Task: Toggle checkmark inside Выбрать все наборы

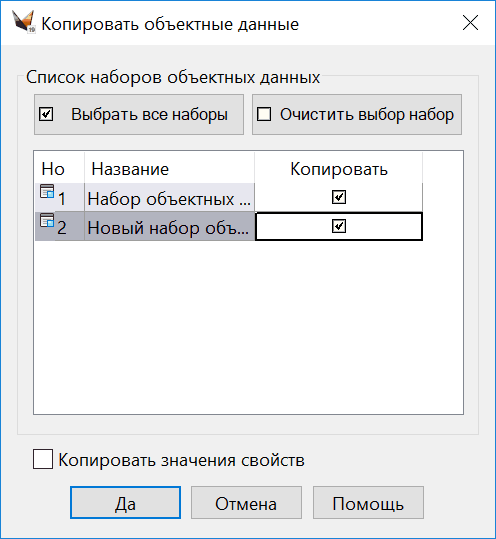Action: point(46,114)
